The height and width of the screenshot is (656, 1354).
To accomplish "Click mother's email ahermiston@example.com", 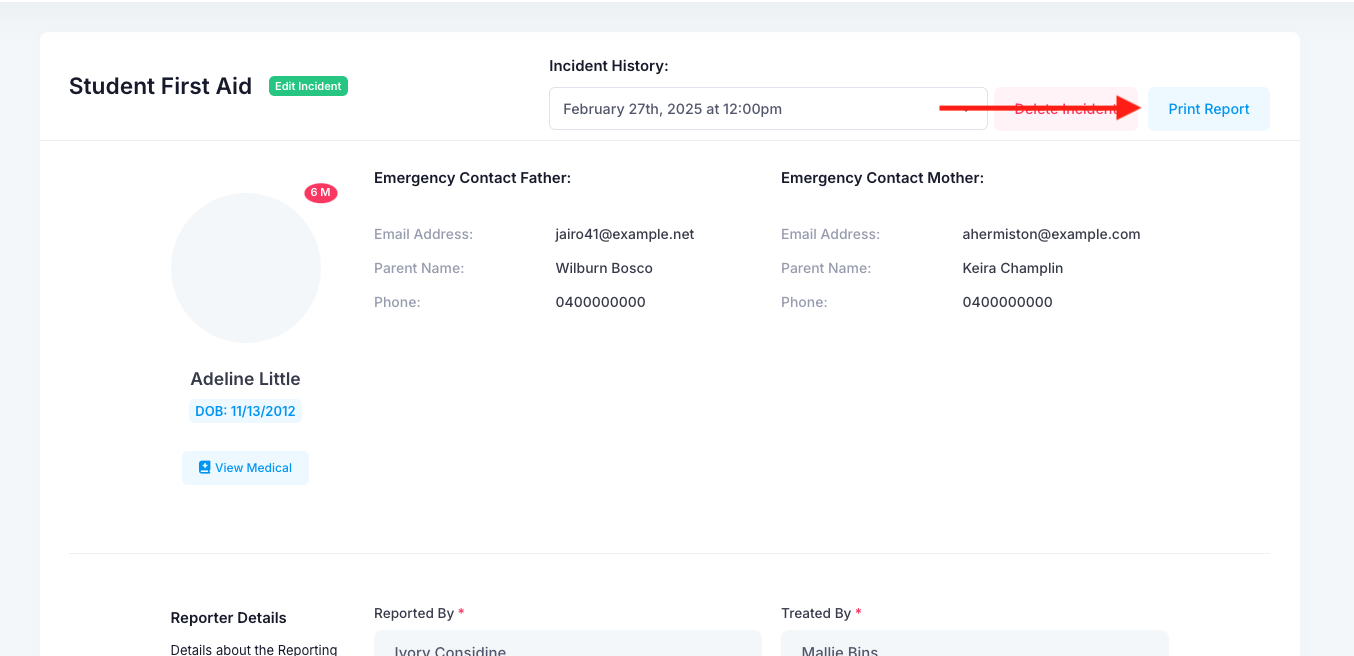I will 1051,234.
